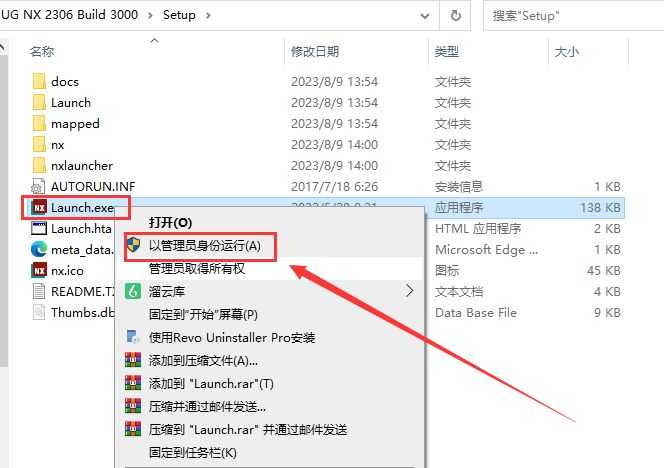Image resolution: width=664 pixels, height=468 pixels.
Task: Click the Launch.hta file icon
Action: tap(39, 228)
